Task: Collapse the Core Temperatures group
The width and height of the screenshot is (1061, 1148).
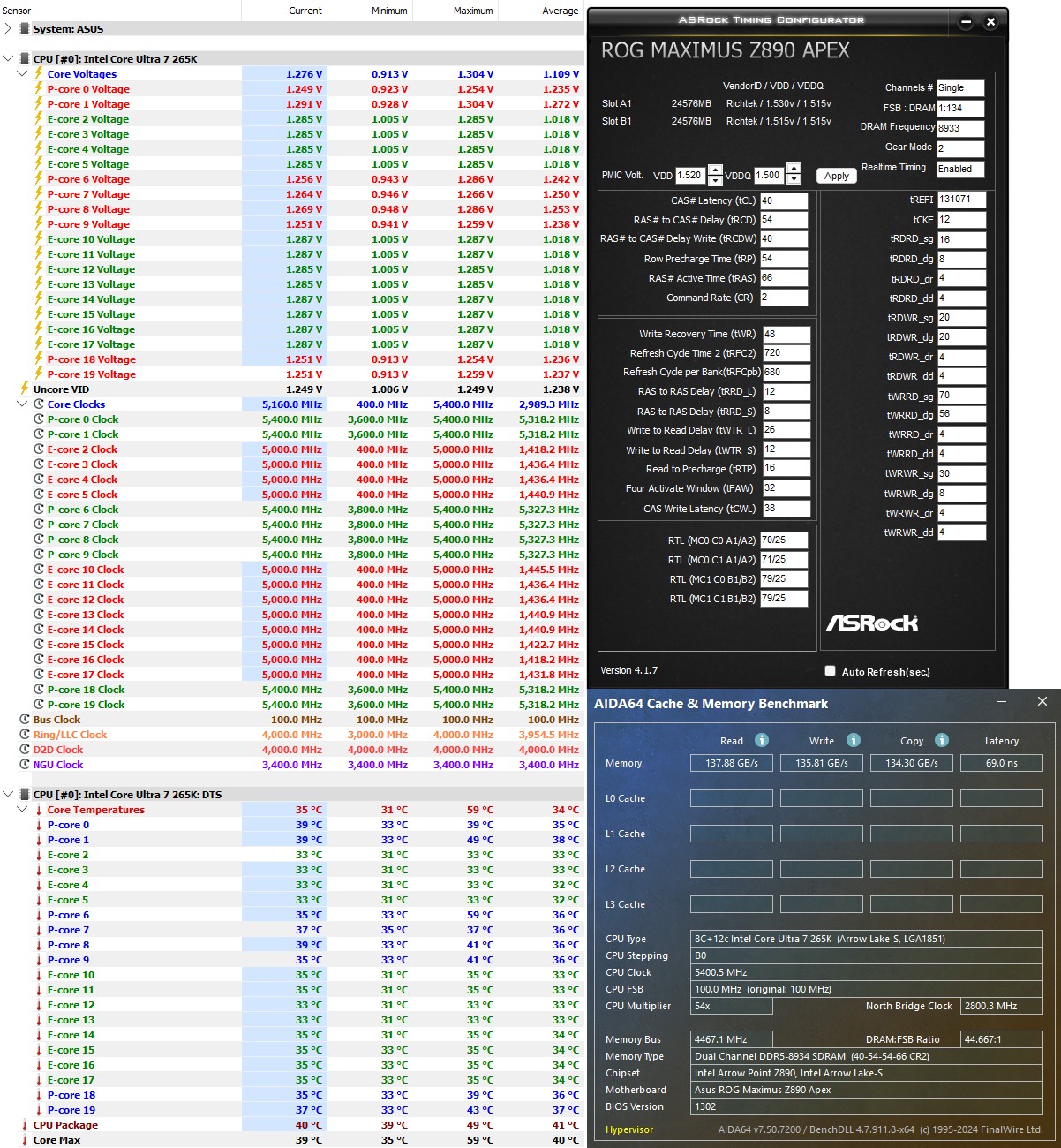Action: pos(23,810)
